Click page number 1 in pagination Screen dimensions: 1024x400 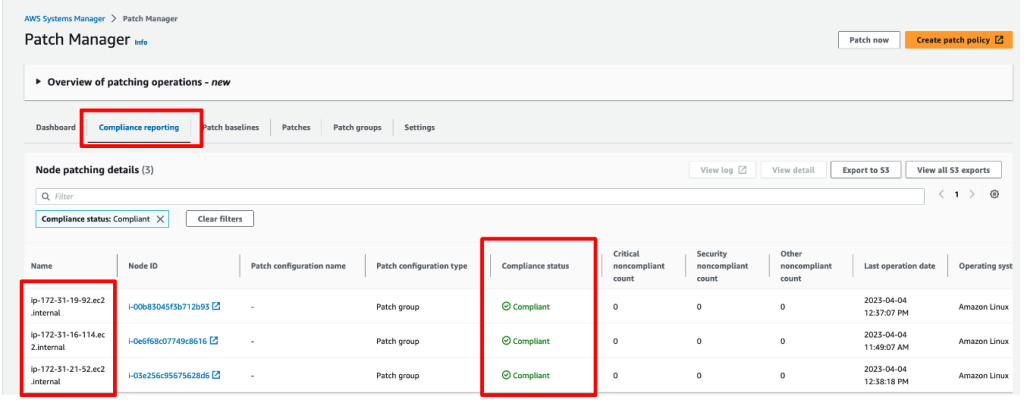957,194
